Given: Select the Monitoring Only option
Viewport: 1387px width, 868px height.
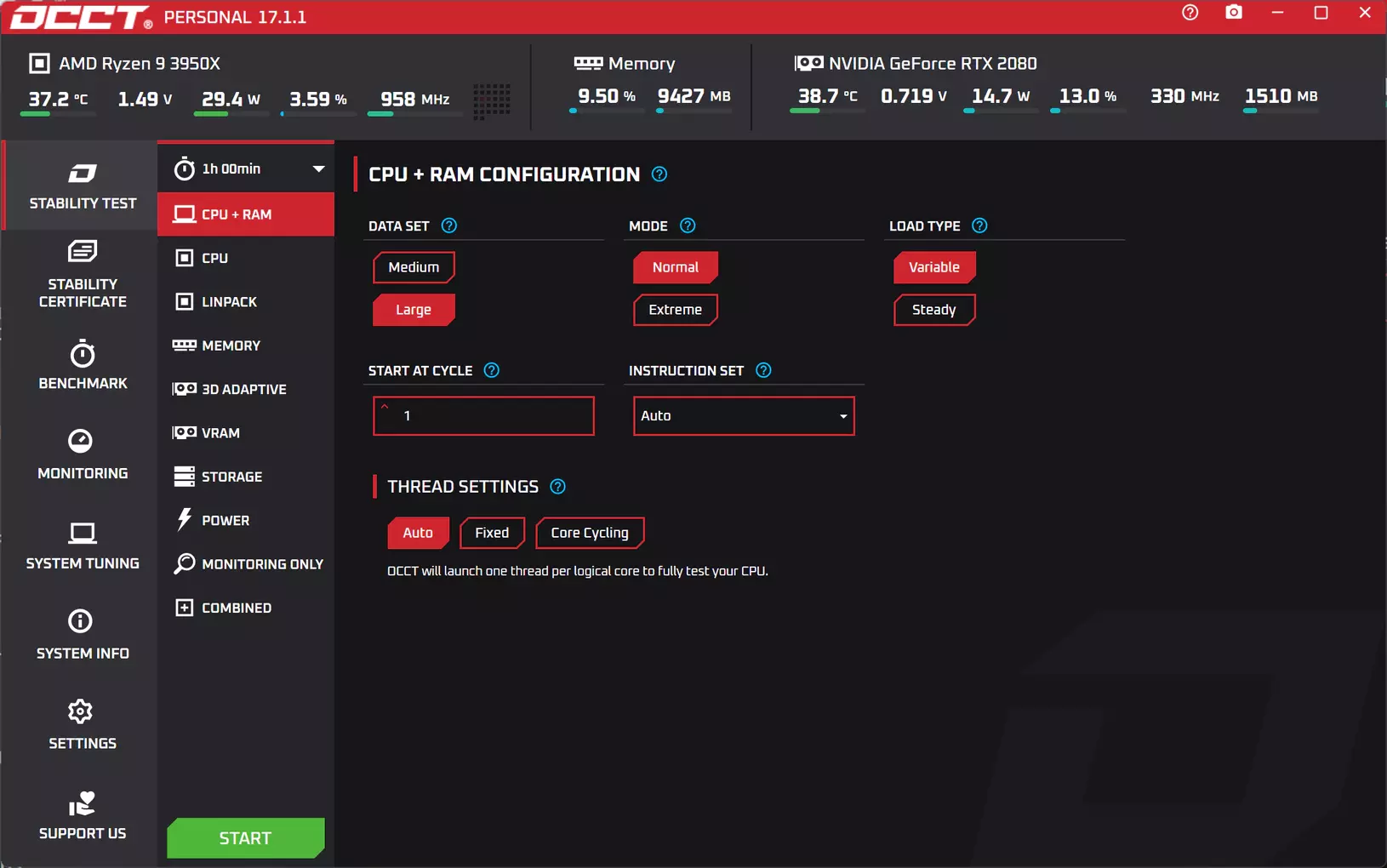Looking at the screenshot, I should tap(246, 563).
